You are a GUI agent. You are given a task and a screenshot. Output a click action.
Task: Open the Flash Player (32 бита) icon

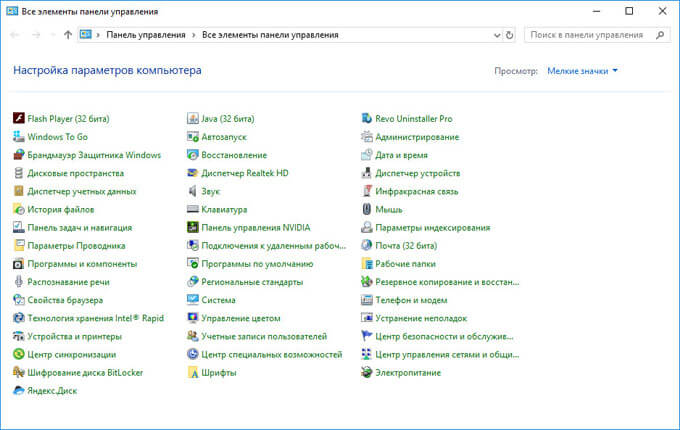[19, 118]
